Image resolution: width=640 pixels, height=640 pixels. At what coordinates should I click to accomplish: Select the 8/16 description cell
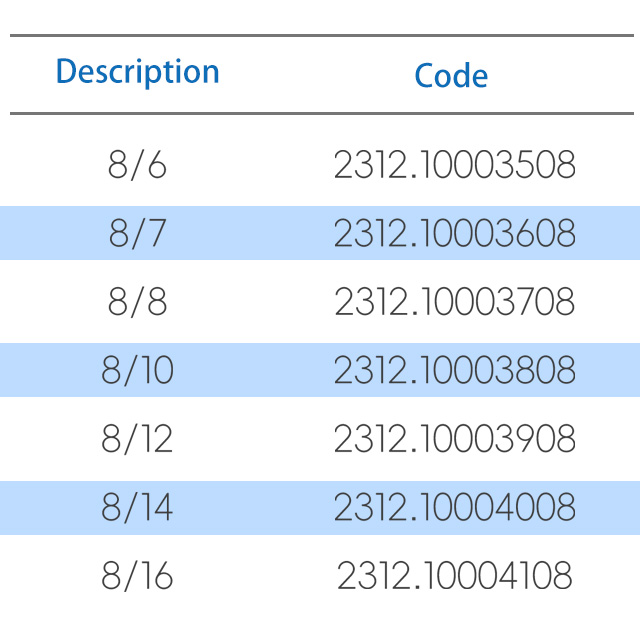137,576
